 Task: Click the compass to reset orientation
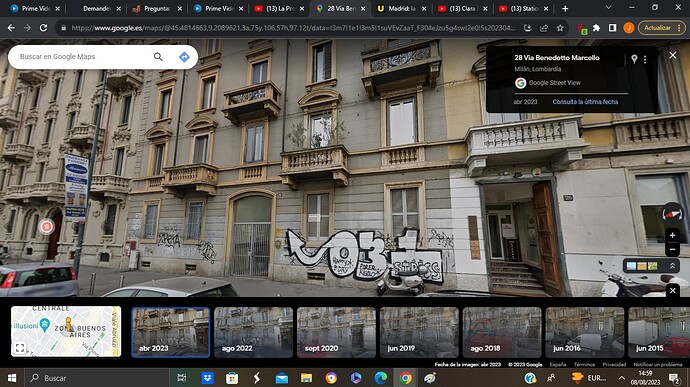pyautogui.click(x=672, y=214)
